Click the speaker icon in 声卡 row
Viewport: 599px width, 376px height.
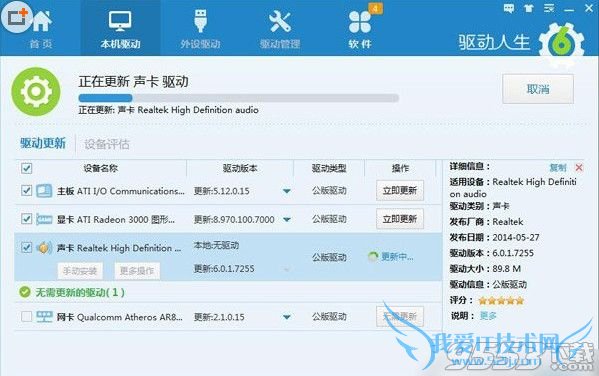(x=44, y=248)
